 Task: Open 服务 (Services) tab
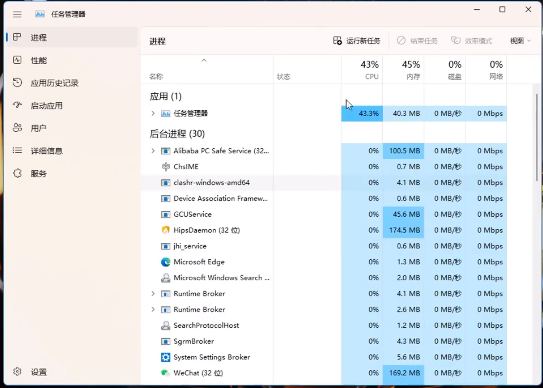[72, 174]
